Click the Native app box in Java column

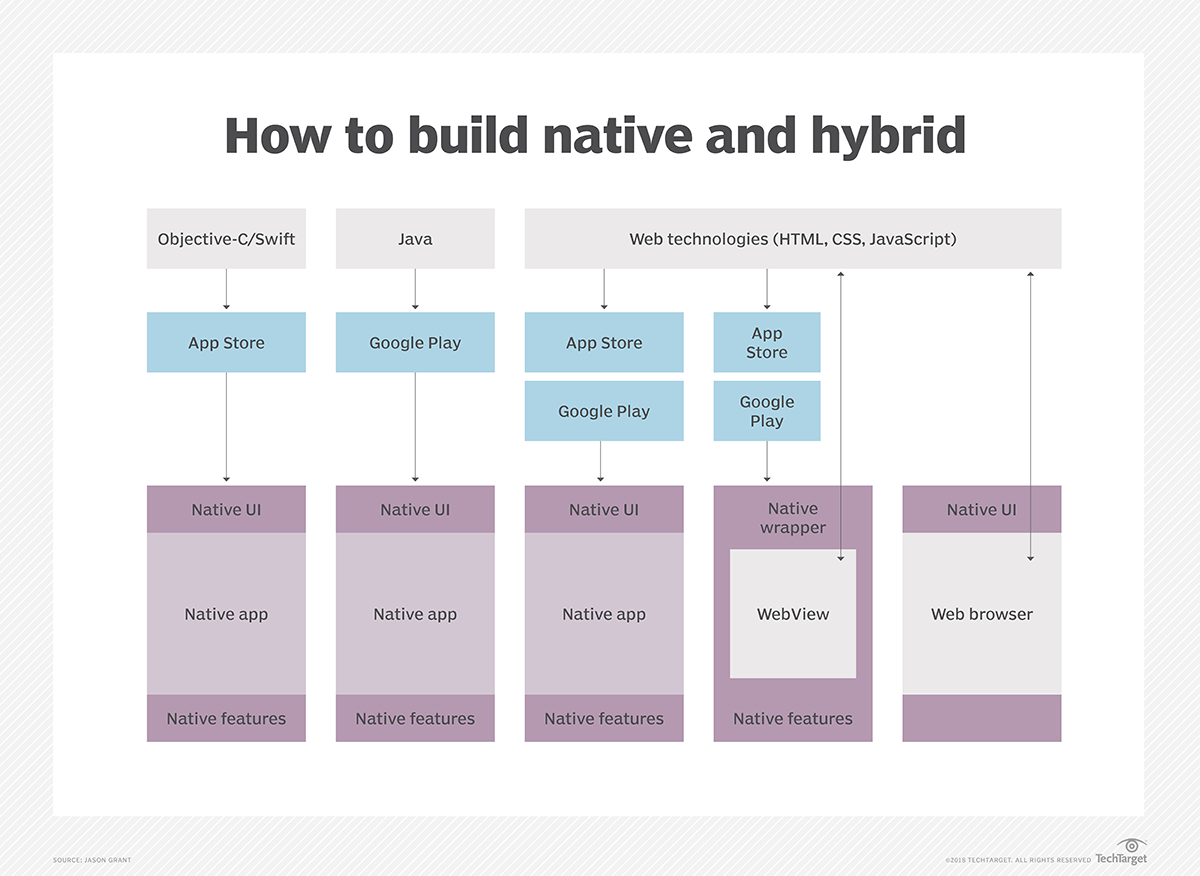coord(415,614)
